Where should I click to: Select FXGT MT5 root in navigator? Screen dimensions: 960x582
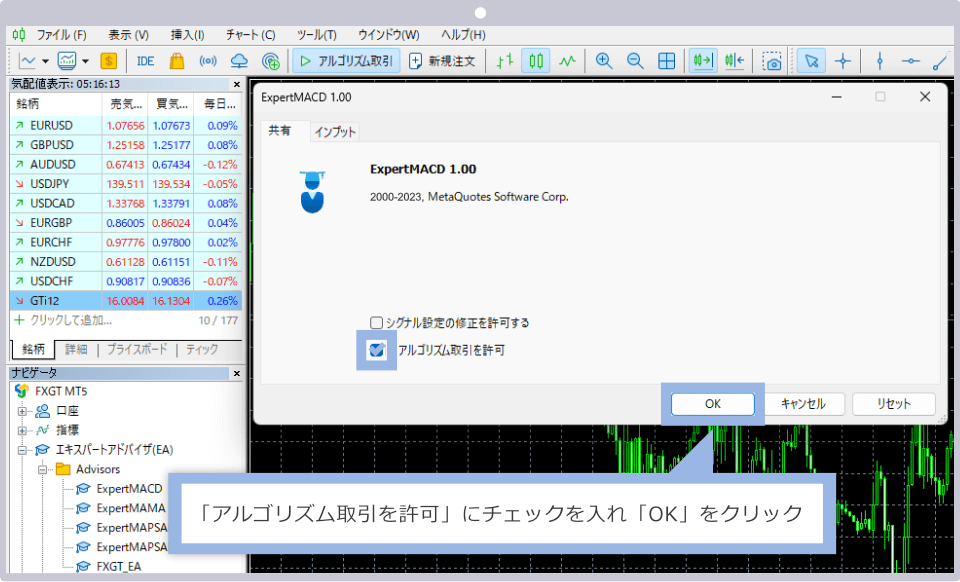coord(61,391)
